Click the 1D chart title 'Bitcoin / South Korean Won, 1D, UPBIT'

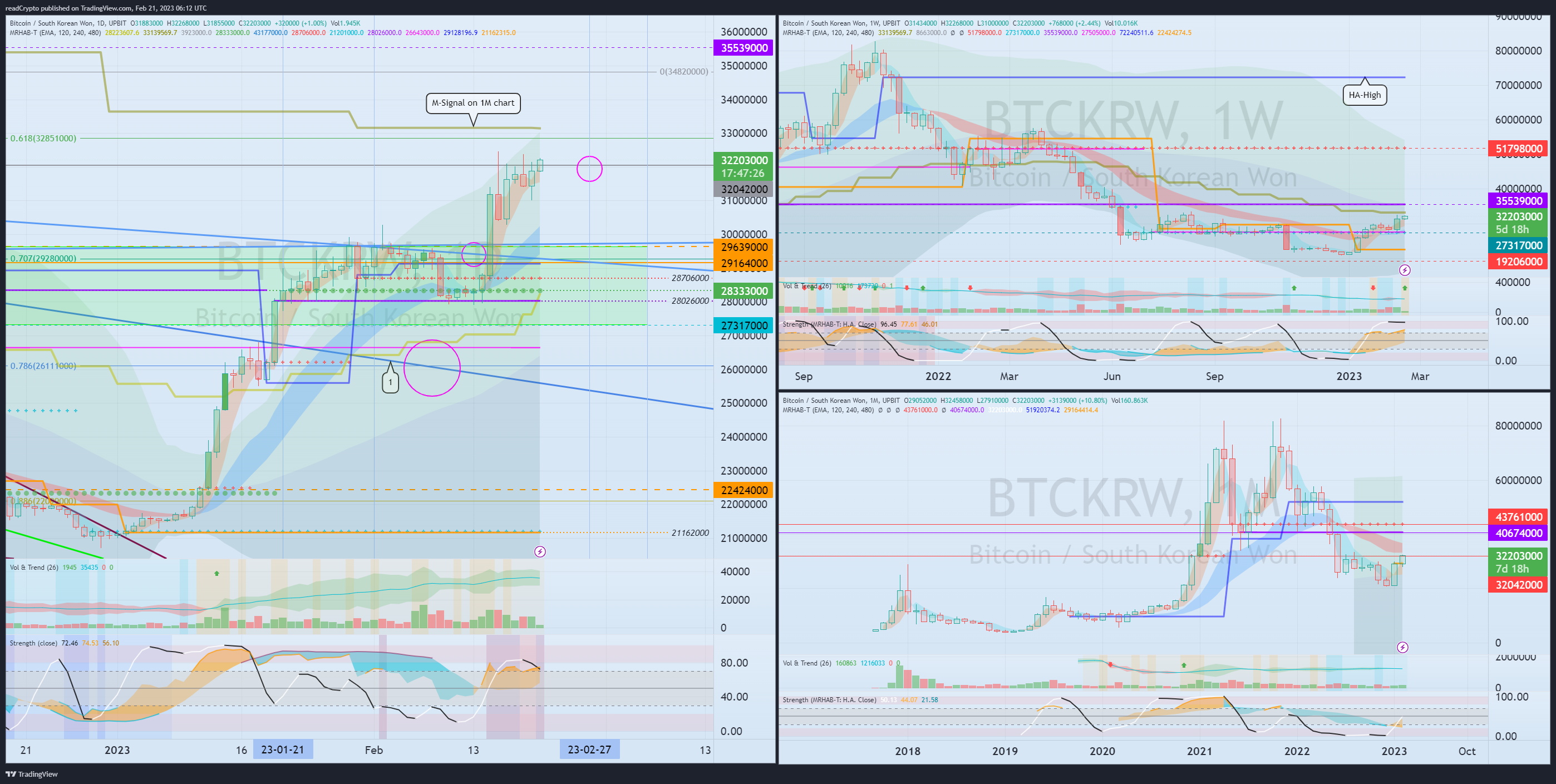(68, 23)
